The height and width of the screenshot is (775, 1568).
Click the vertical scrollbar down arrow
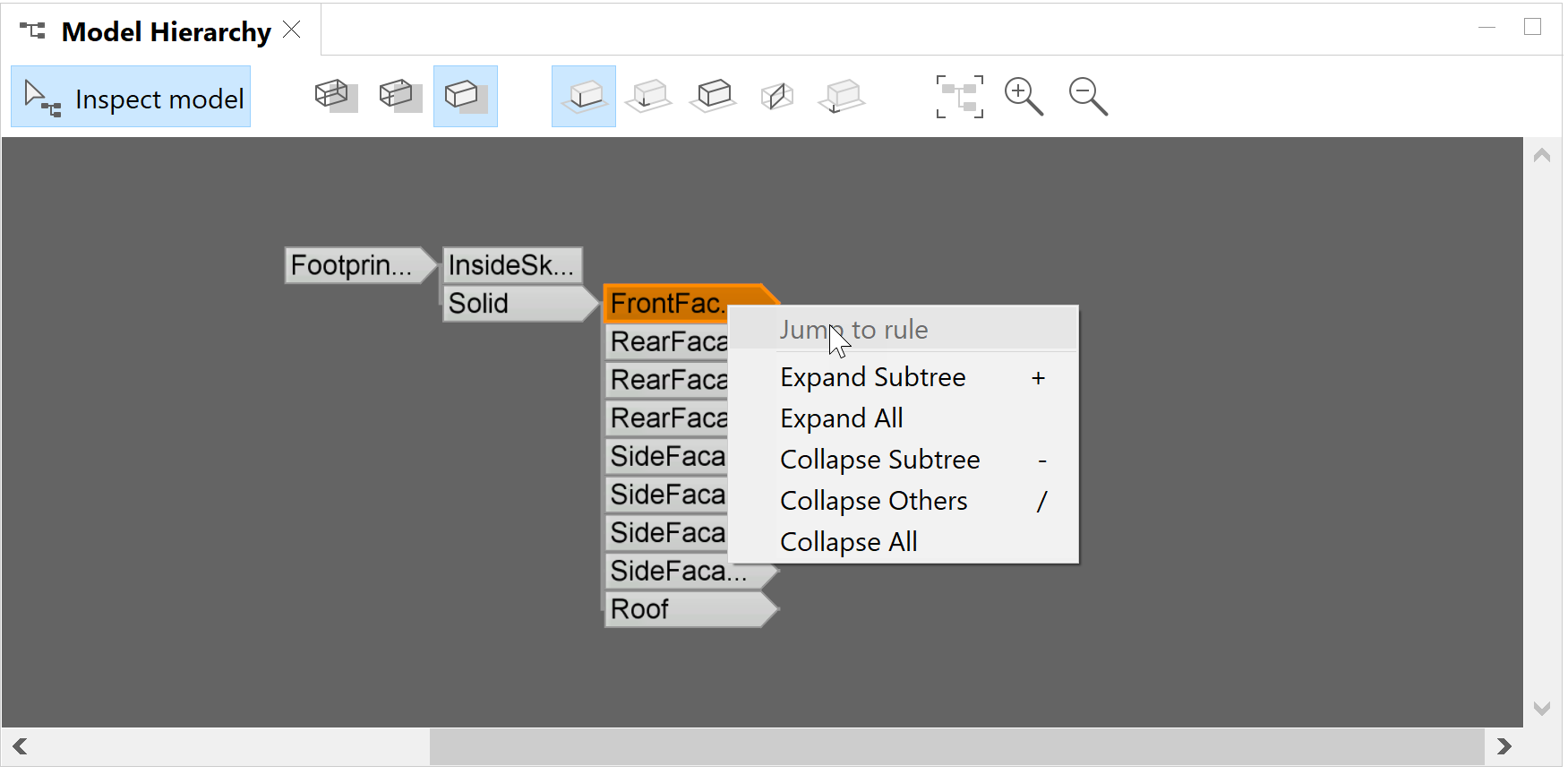[x=1541, y=709]
